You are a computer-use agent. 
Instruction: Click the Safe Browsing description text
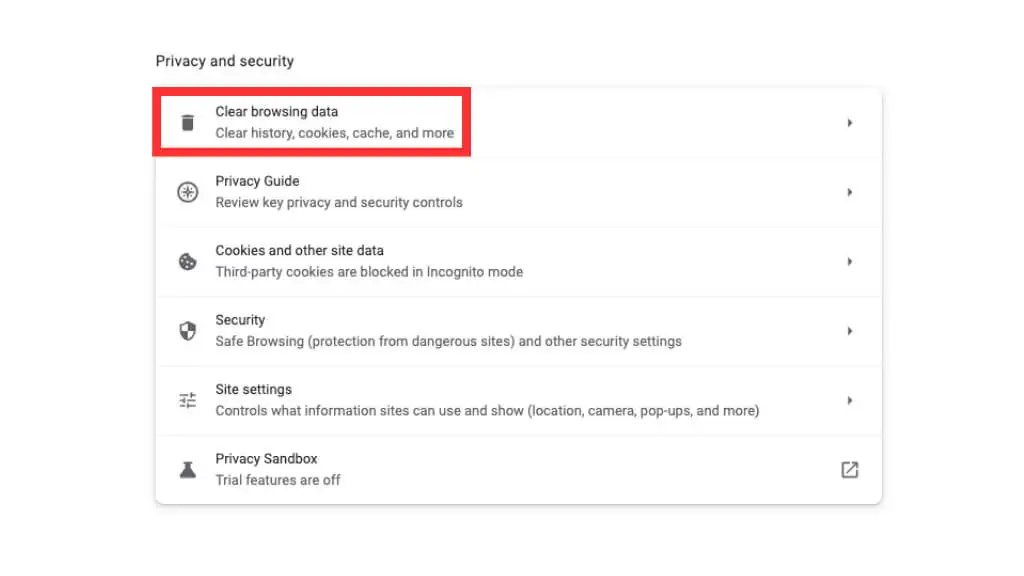click(448, 341)
